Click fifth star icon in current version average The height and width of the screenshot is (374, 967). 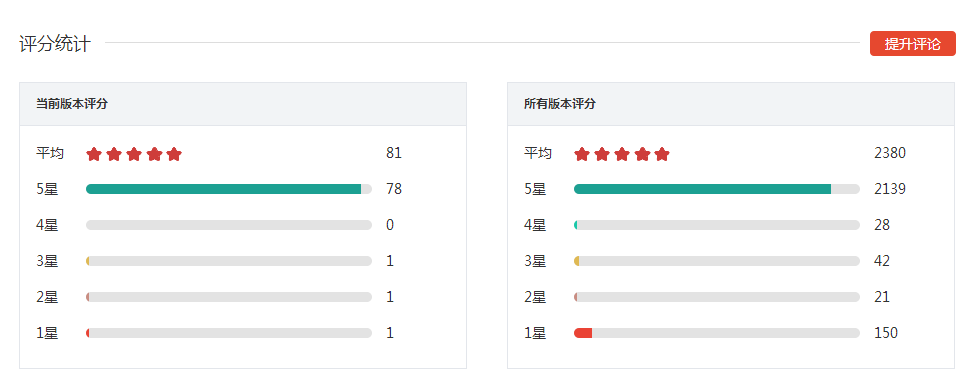(174, 154)
